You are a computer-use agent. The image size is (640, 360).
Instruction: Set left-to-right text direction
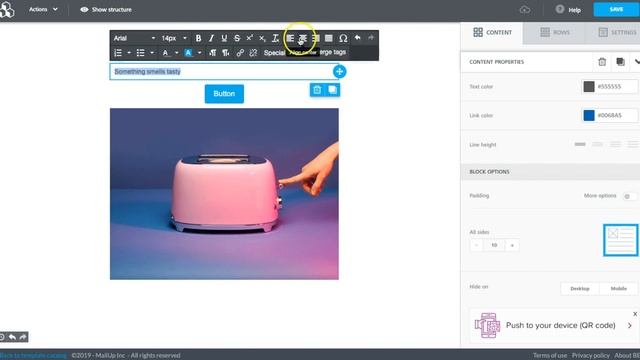(x=213, y=53)
